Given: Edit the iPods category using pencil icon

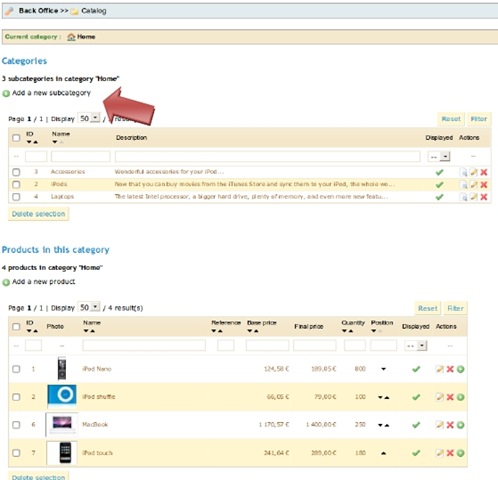Looking at the screenshot, I should click(x=474, y=184).
